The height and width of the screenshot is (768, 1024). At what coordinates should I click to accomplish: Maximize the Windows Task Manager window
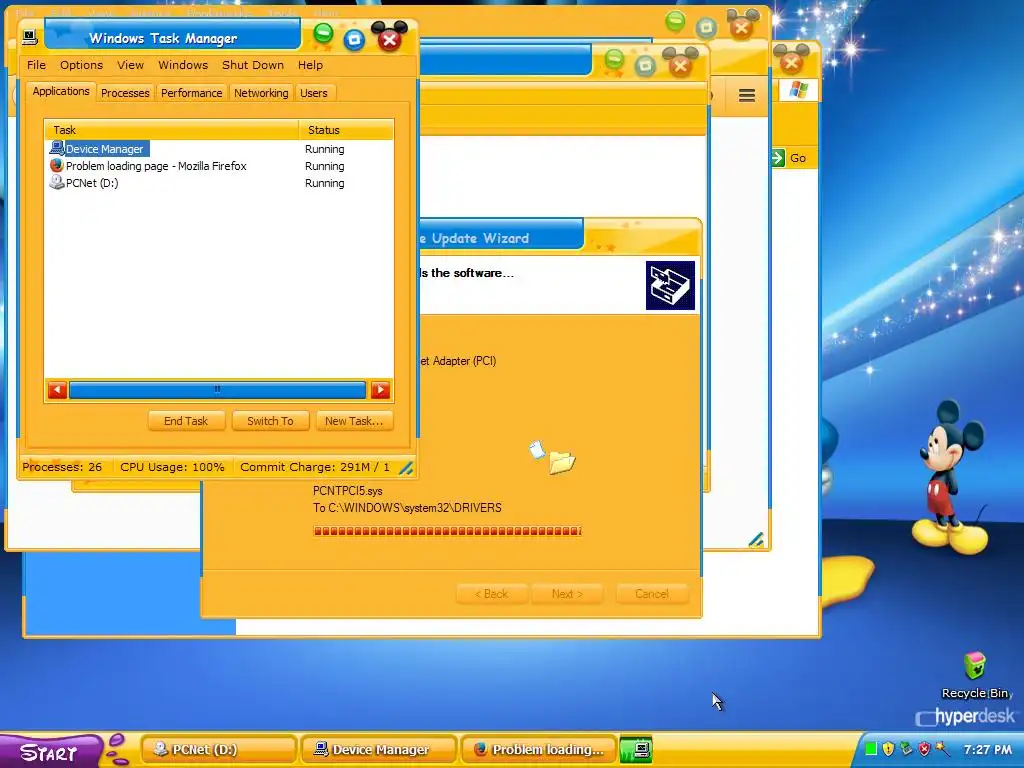[354, 39]
